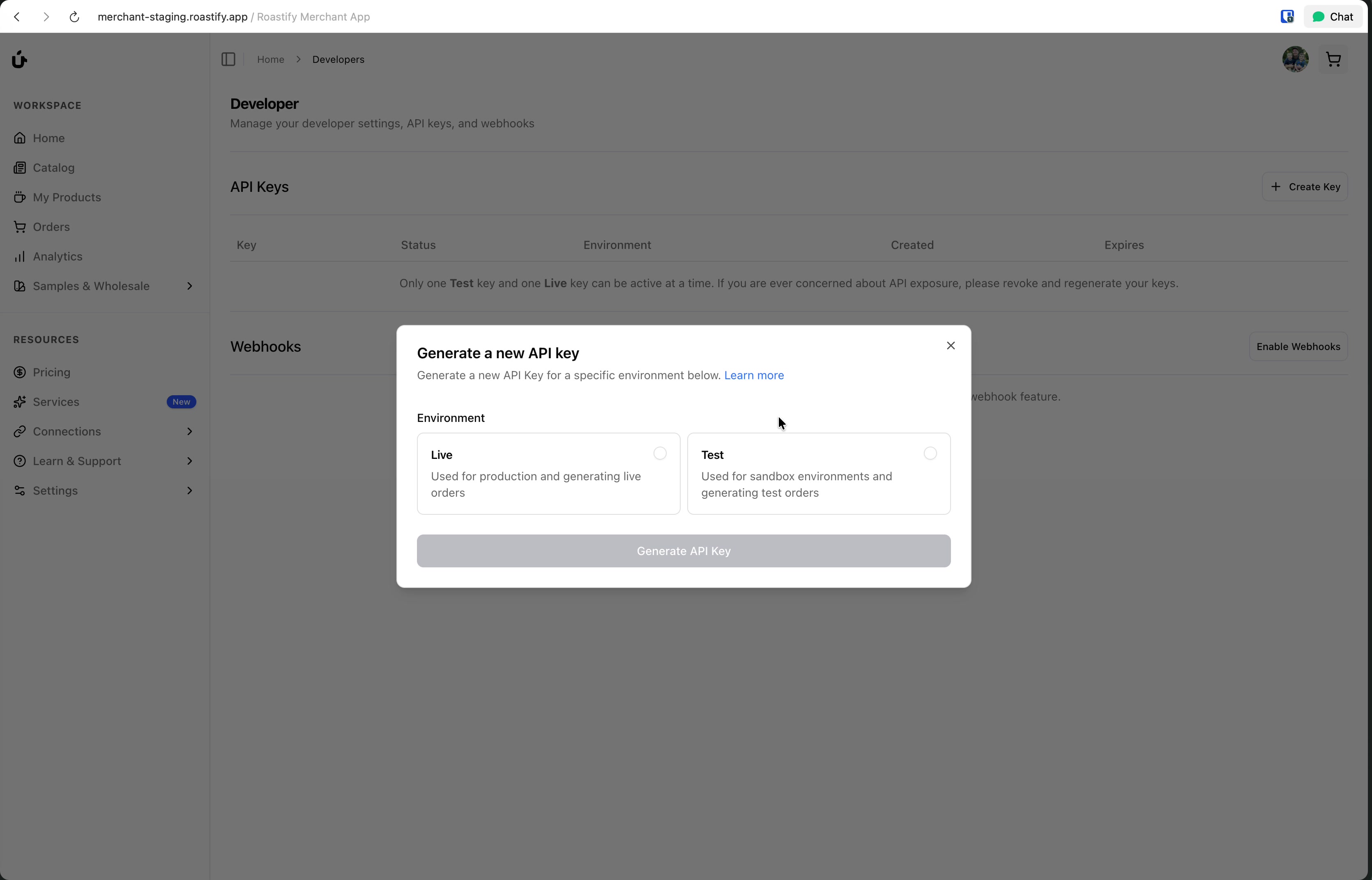Expand Samples & Wholesale submenu

point(190,286)
